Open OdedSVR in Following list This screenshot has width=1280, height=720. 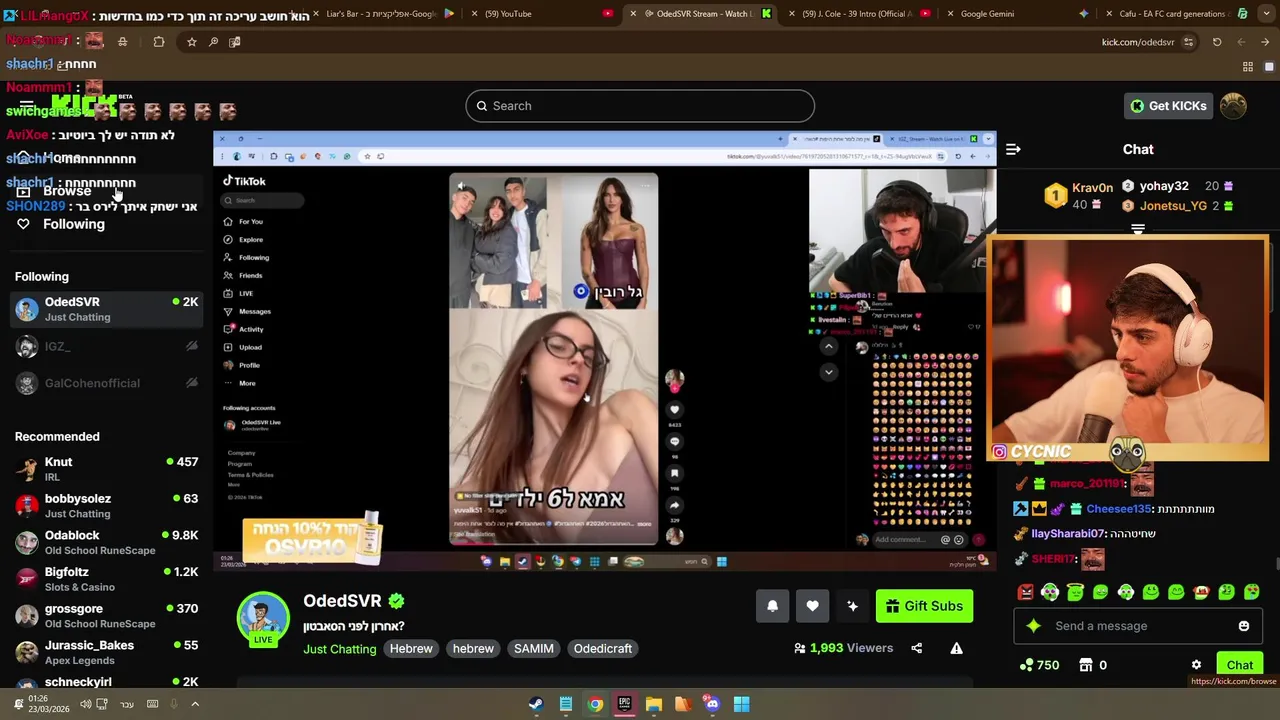coord(106,309)
